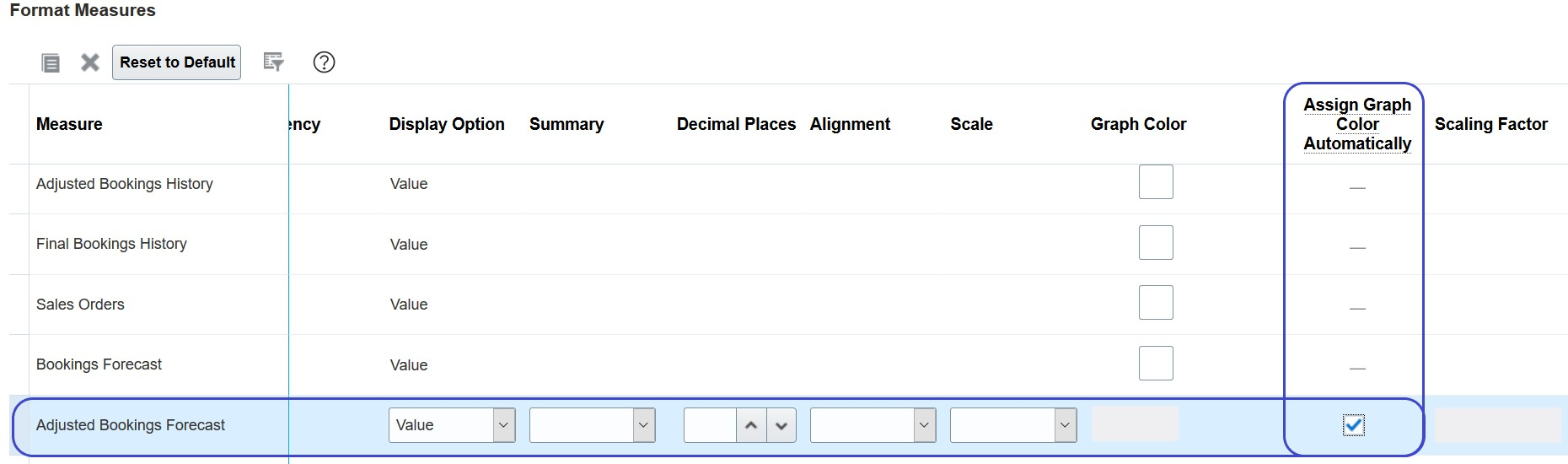
Task: Open graph color swatch for Sales Orders
Action: [x=1155, y=303]
